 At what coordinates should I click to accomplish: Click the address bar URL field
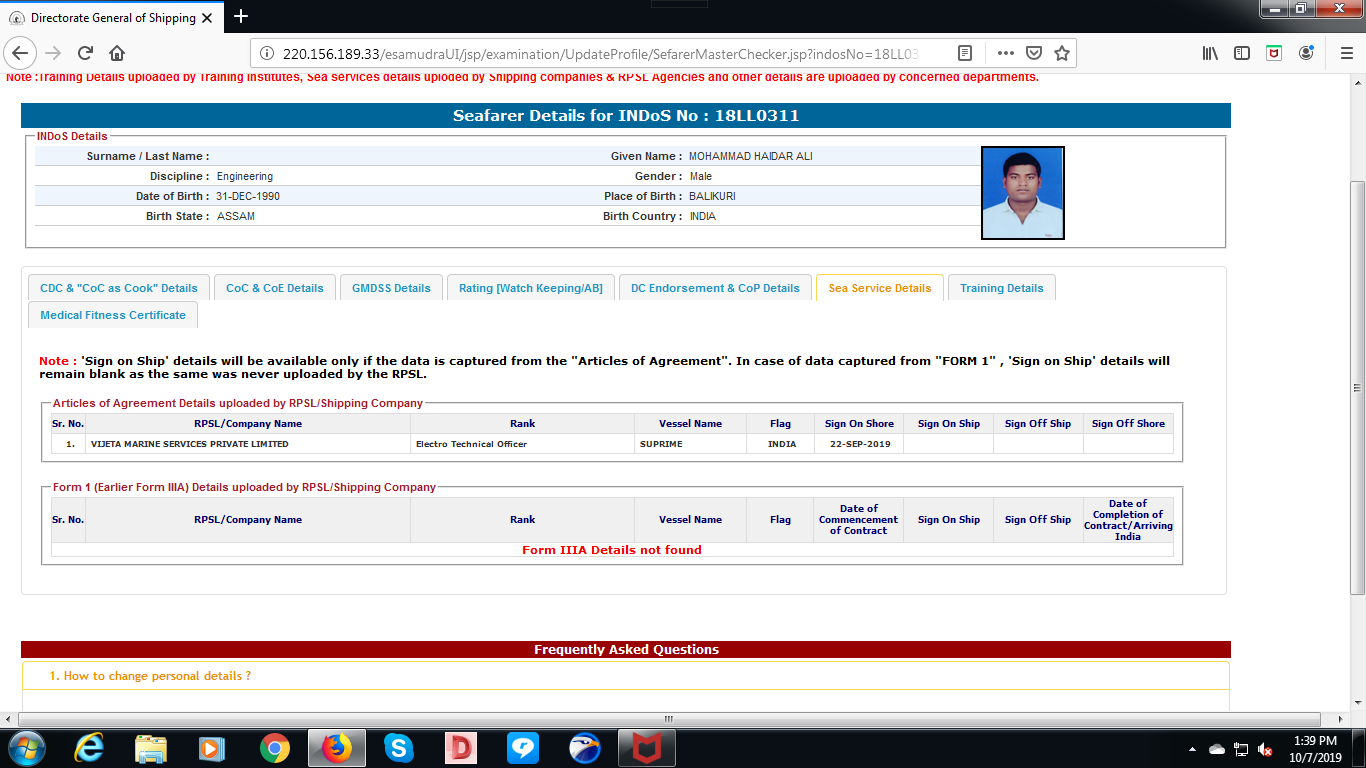(600, 53)
